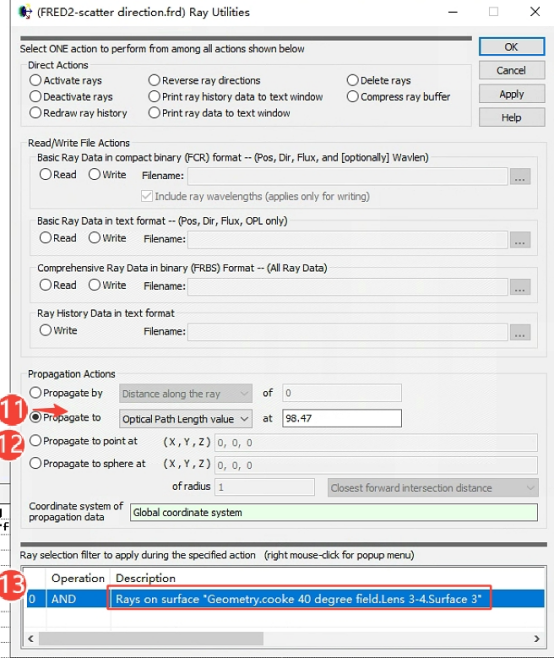Select Write for compact binary FCR format
This screenshot has width=554, height=658.
107,174
